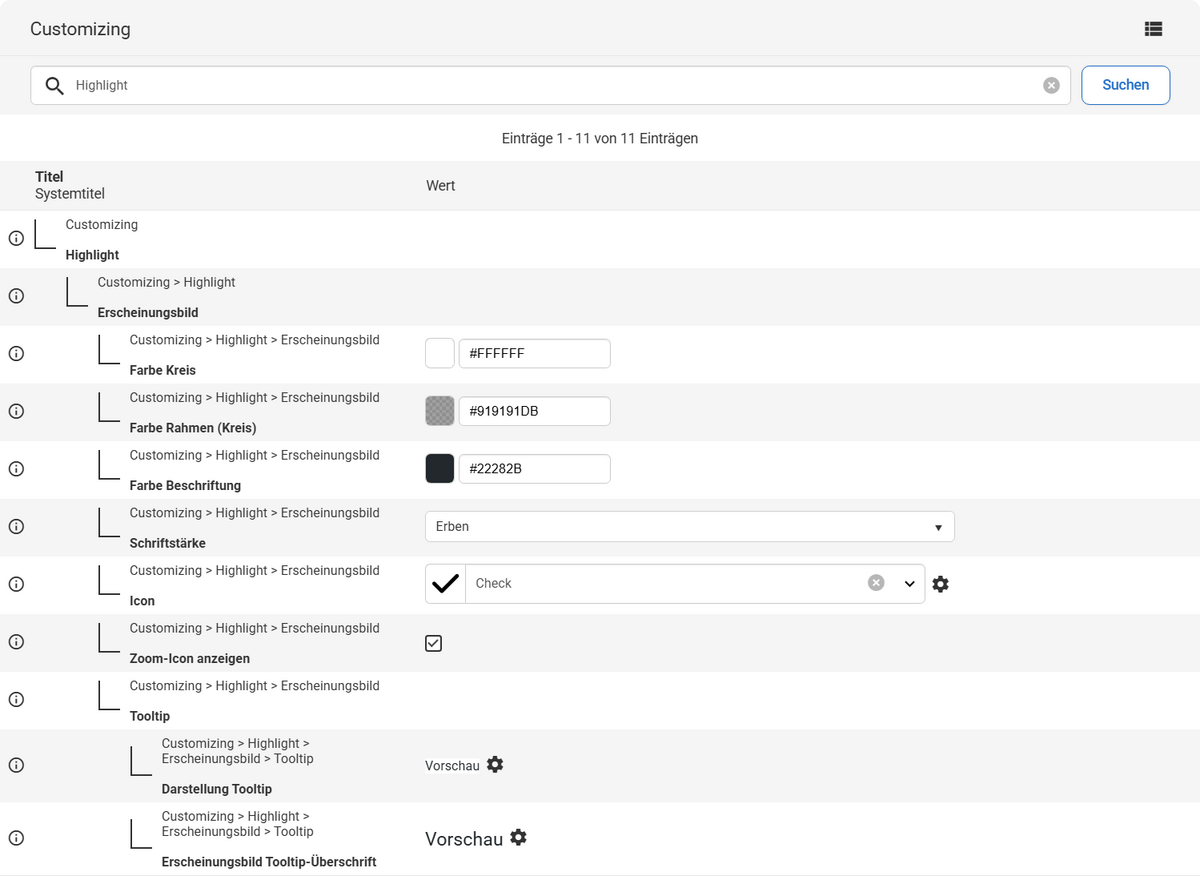
Task: Click the Wert column header
Action: point(440,186)
